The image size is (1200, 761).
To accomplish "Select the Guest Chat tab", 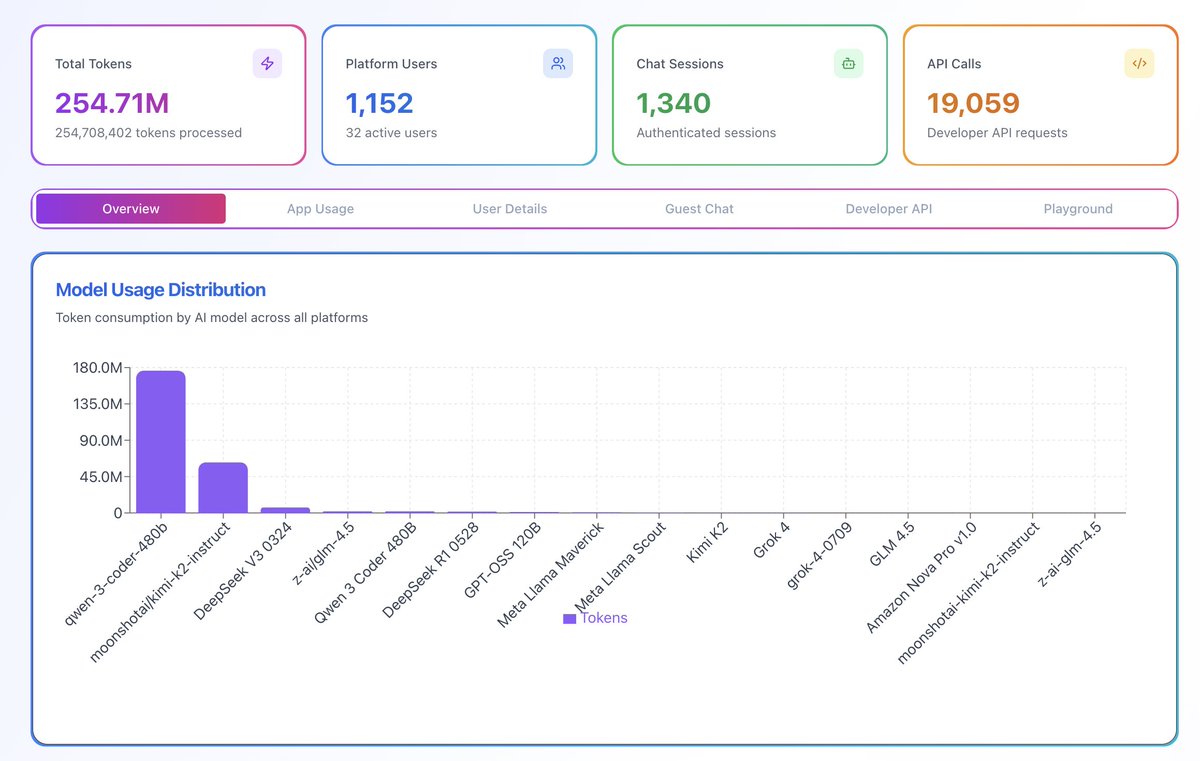I will pos(698,208).
